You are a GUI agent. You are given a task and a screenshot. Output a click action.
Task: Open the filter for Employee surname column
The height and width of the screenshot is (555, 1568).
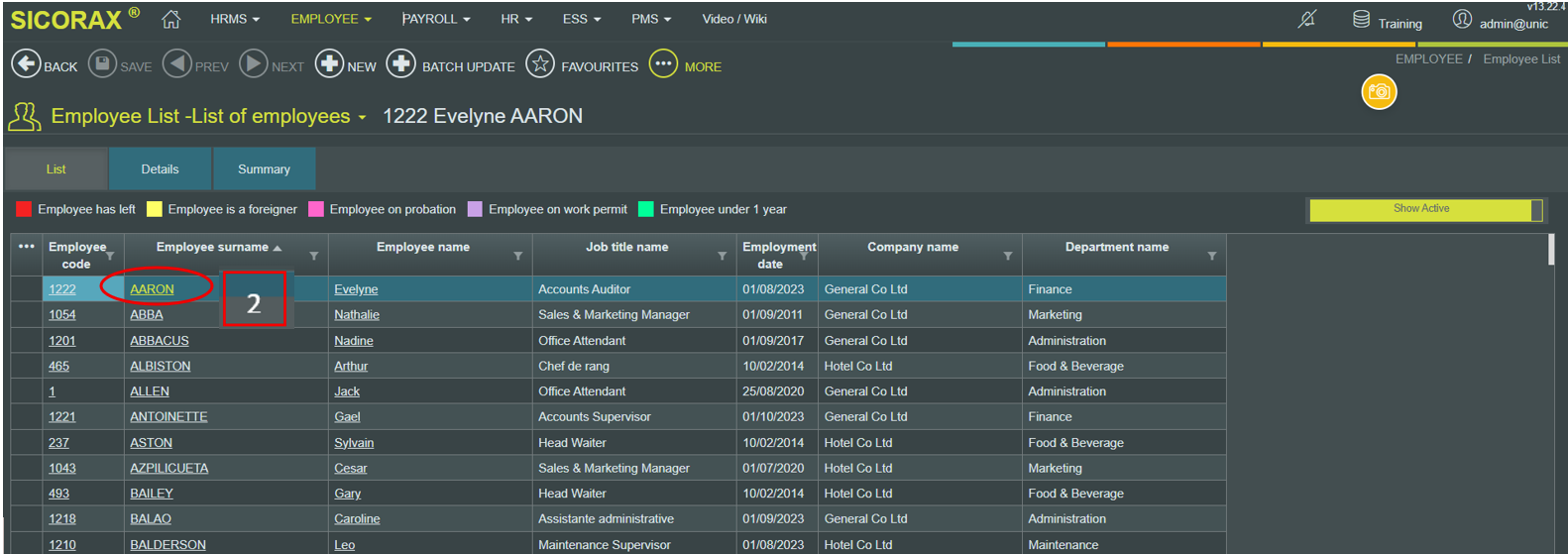pyautogui.click(x=314, y=257)
